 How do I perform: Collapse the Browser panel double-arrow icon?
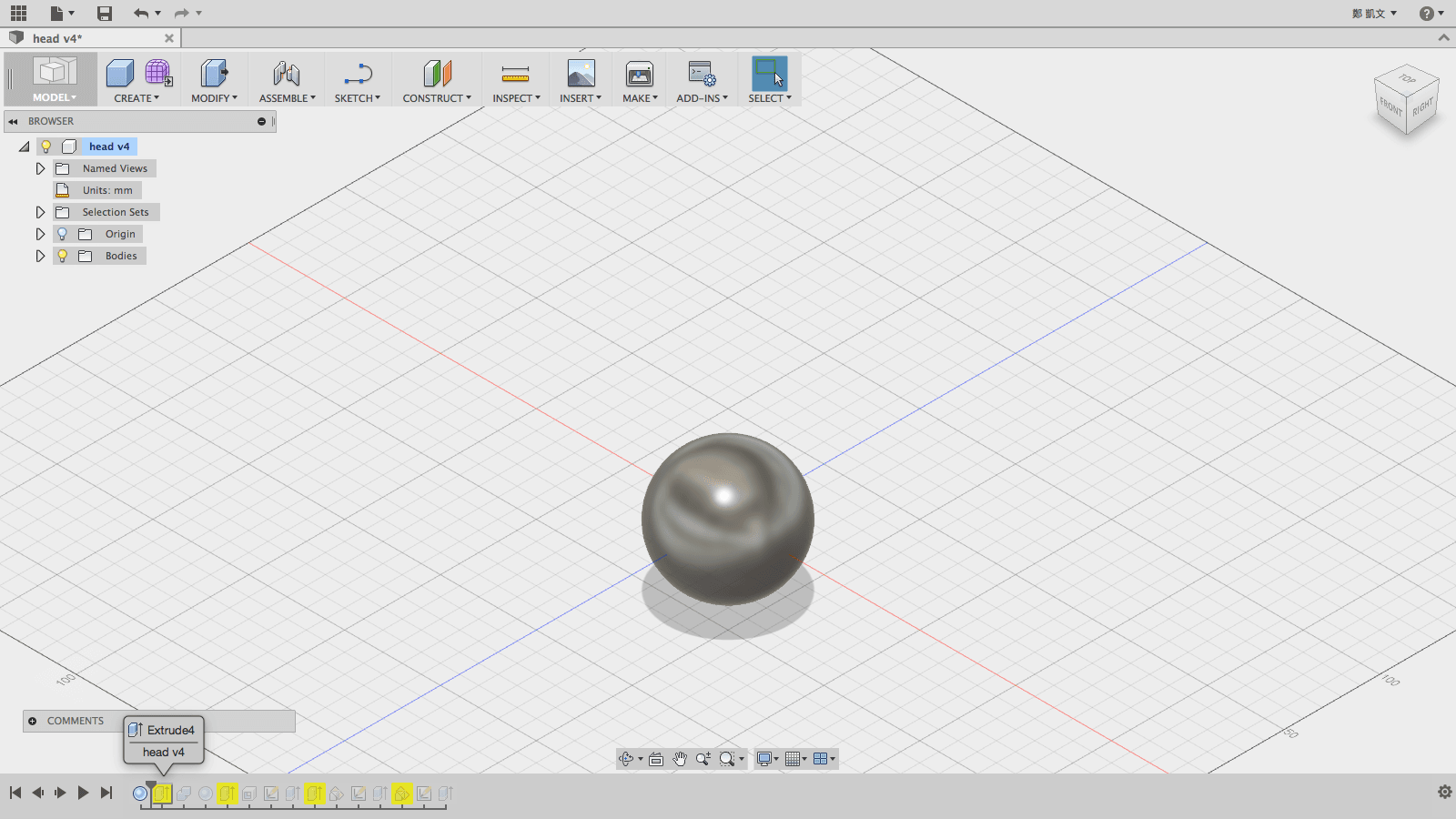[13, 121]
